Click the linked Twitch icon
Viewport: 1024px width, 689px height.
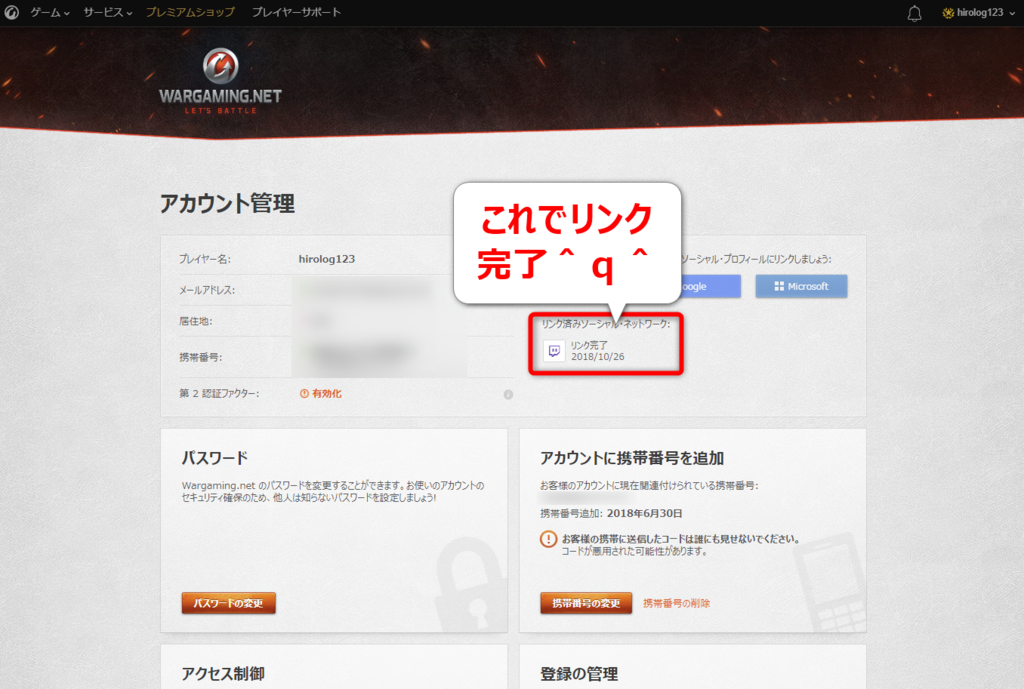554,351
